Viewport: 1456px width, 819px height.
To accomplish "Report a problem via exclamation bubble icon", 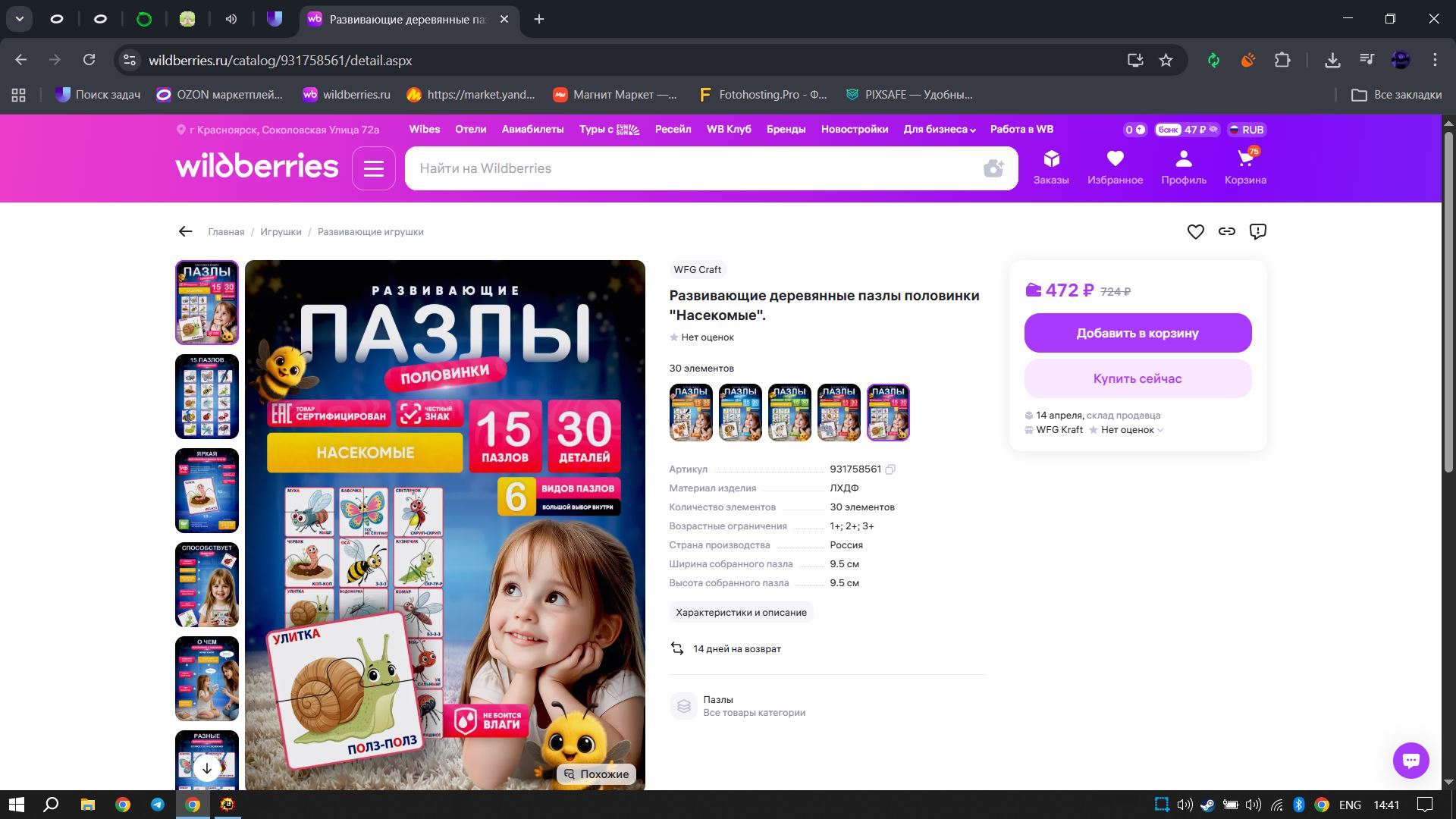I will click(1257, 232).
